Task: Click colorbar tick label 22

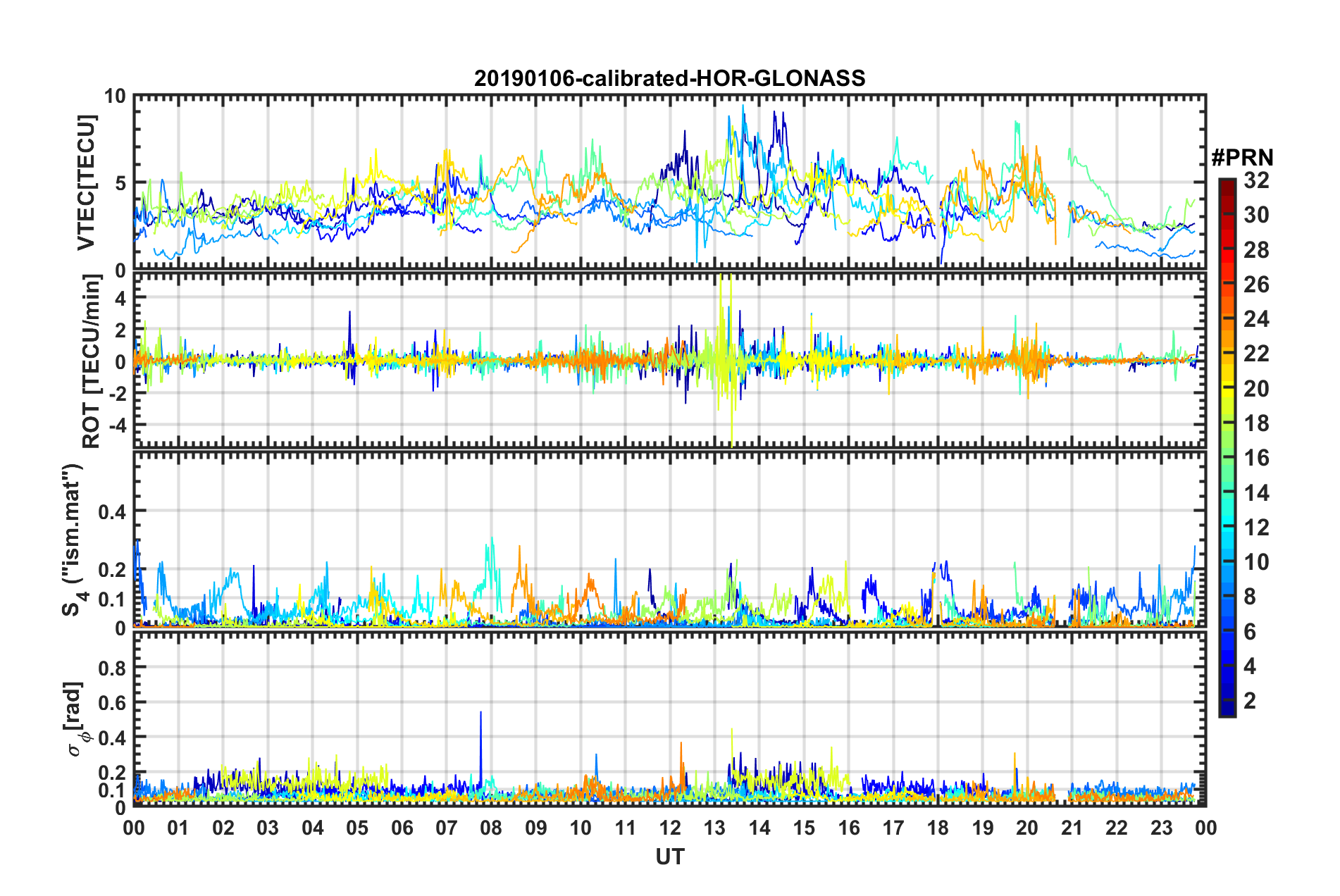Action: pyautogui.click(x=1256, y=354)
